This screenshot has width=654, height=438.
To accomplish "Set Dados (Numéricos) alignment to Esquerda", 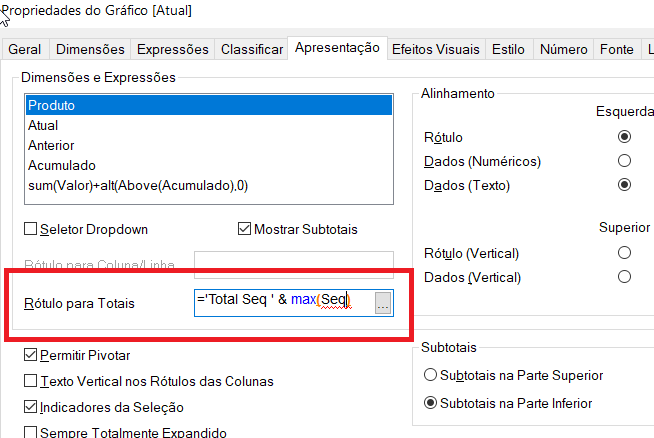I will (x=625, y=160).
